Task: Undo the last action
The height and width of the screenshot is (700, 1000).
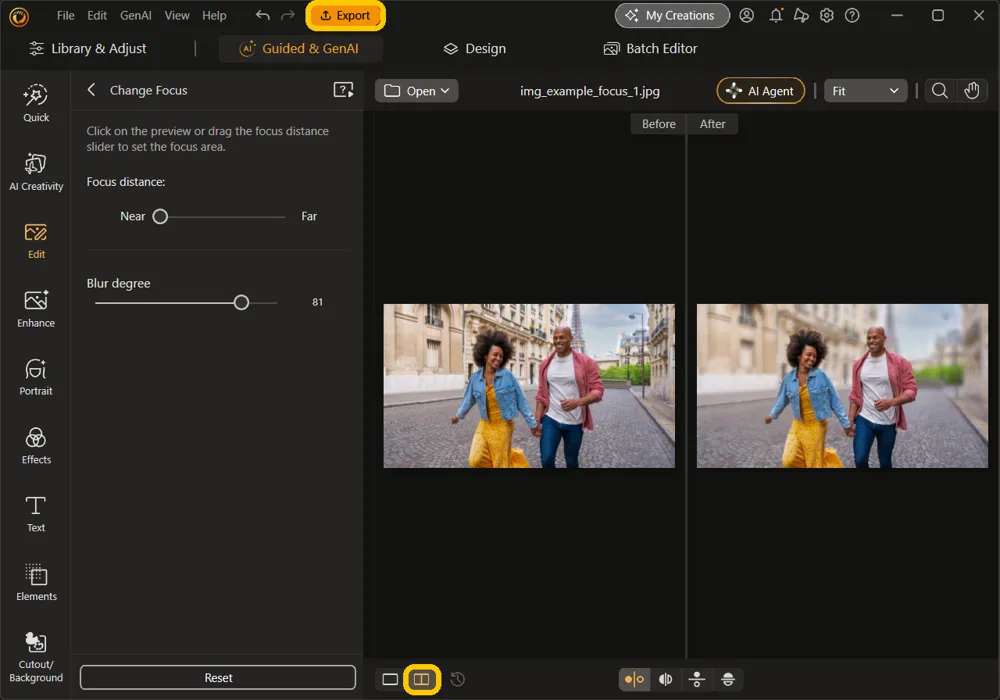Action: [262, 15]
